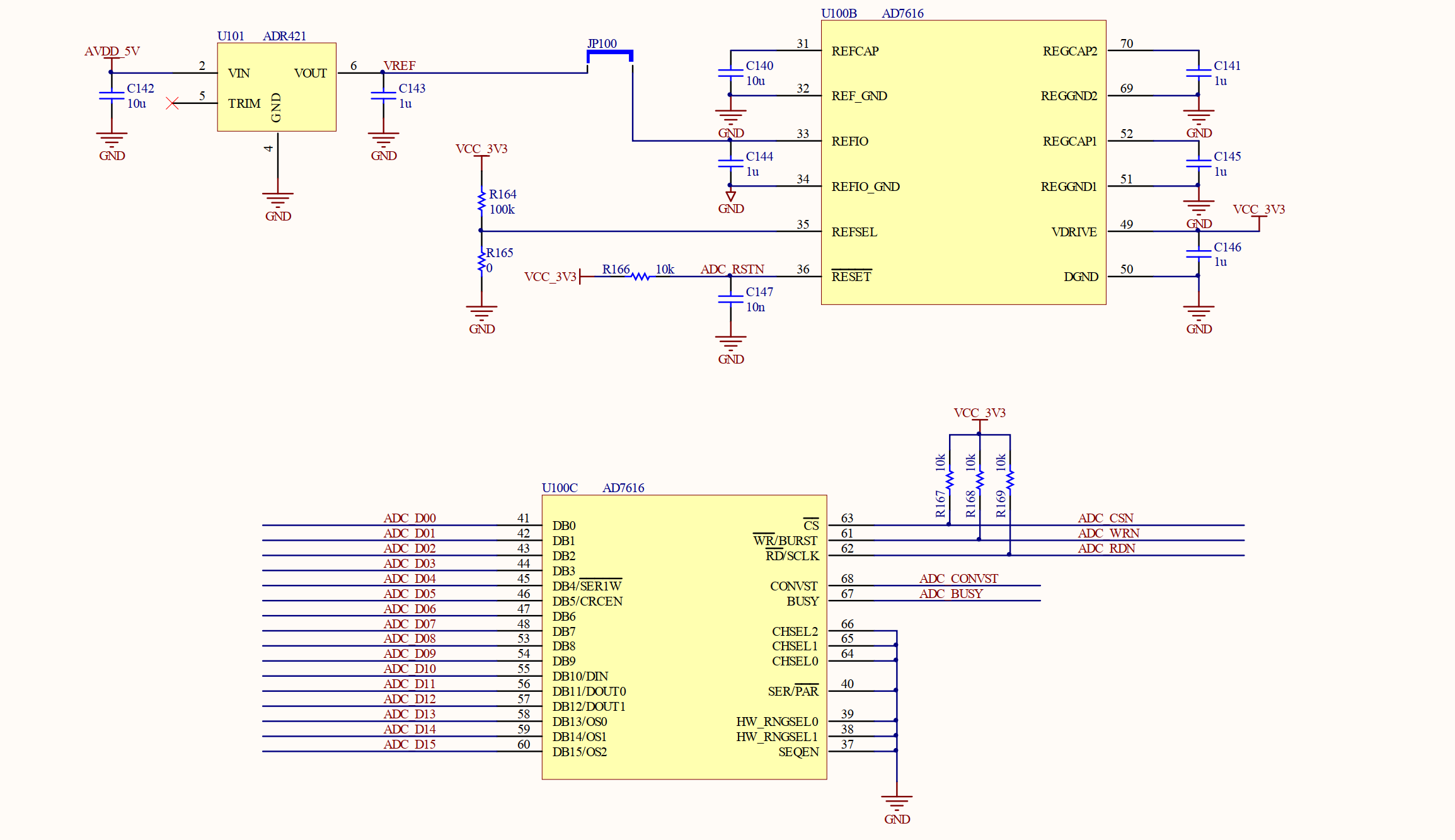Viewport: 1455px width, 840px height.
Task: Select the VREF net label
Action: coord(400,66)
